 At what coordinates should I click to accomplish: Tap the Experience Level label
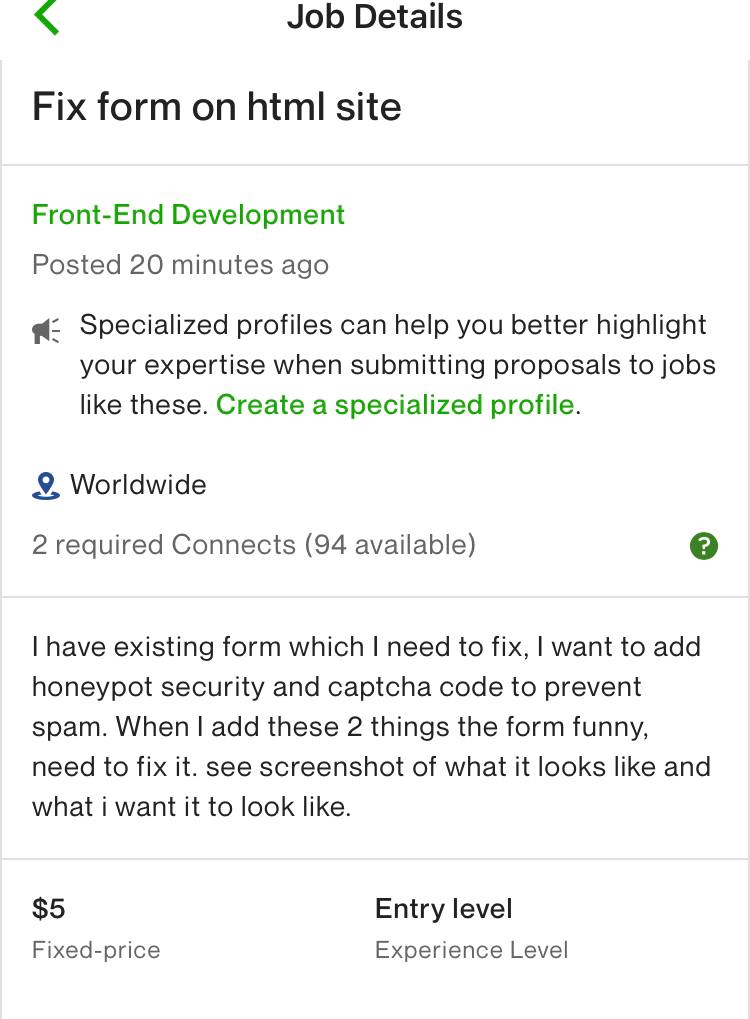coord(472,950)
